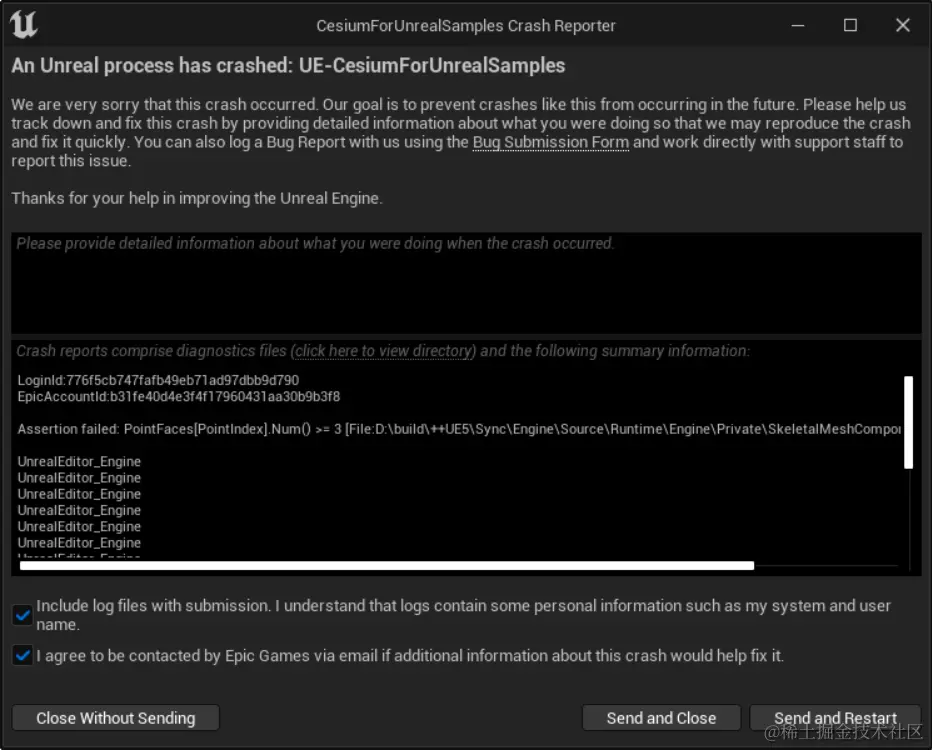
Task: Click the CesiumForUnrealSamples Crash Reporter title text
Action: click(x=466, y=26)
